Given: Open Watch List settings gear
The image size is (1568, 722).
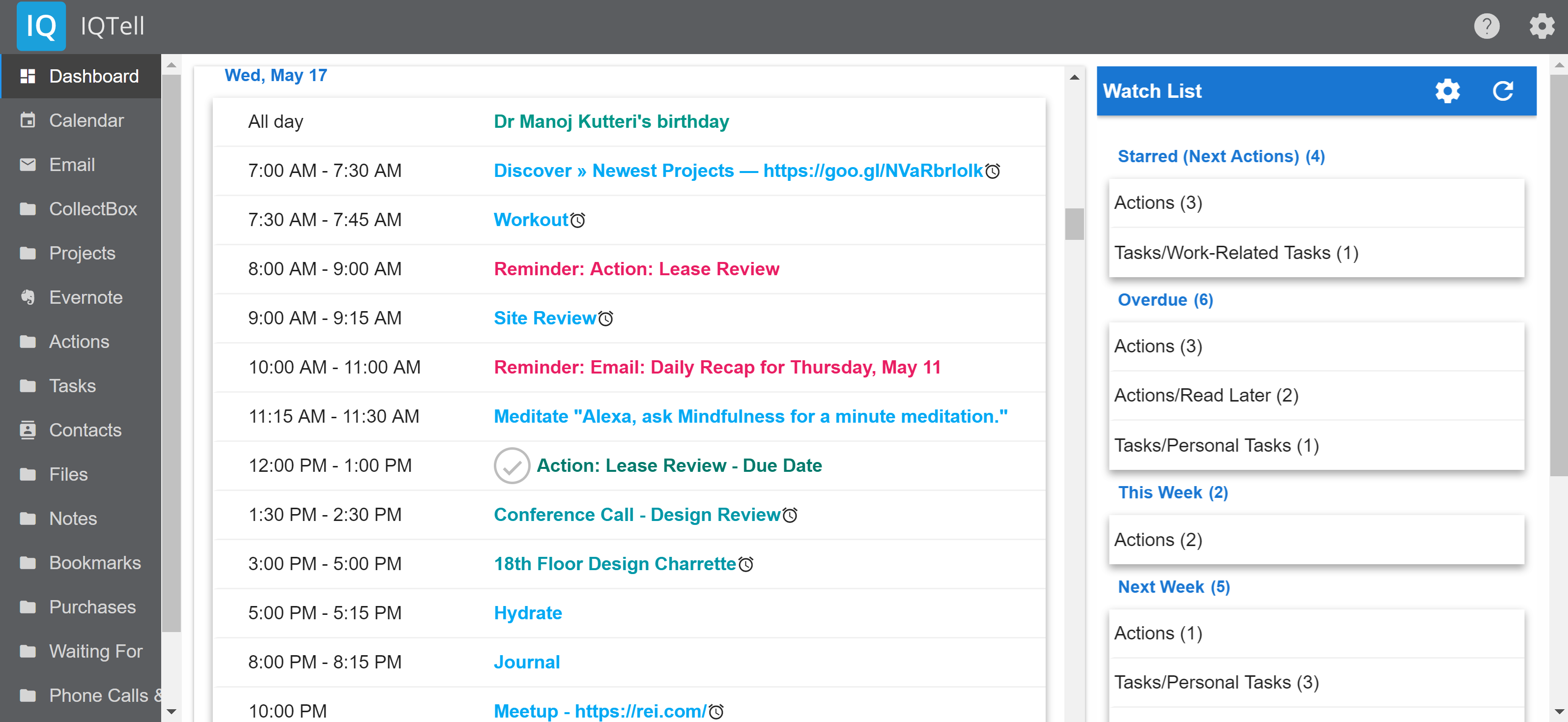Looking at the screenshot, I should (x=1447, y=91).
